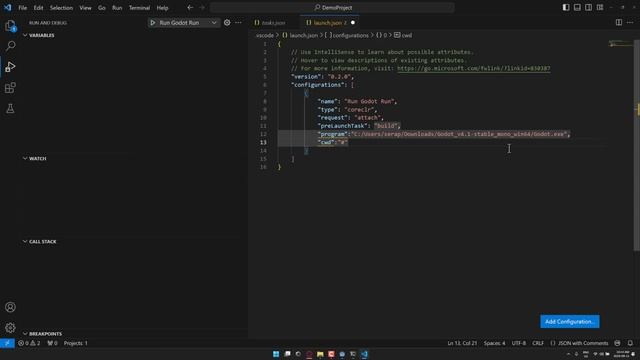Screen dimensions: 640x360
Task: Open Task View in taskbar
Action: tap(287, 354)
